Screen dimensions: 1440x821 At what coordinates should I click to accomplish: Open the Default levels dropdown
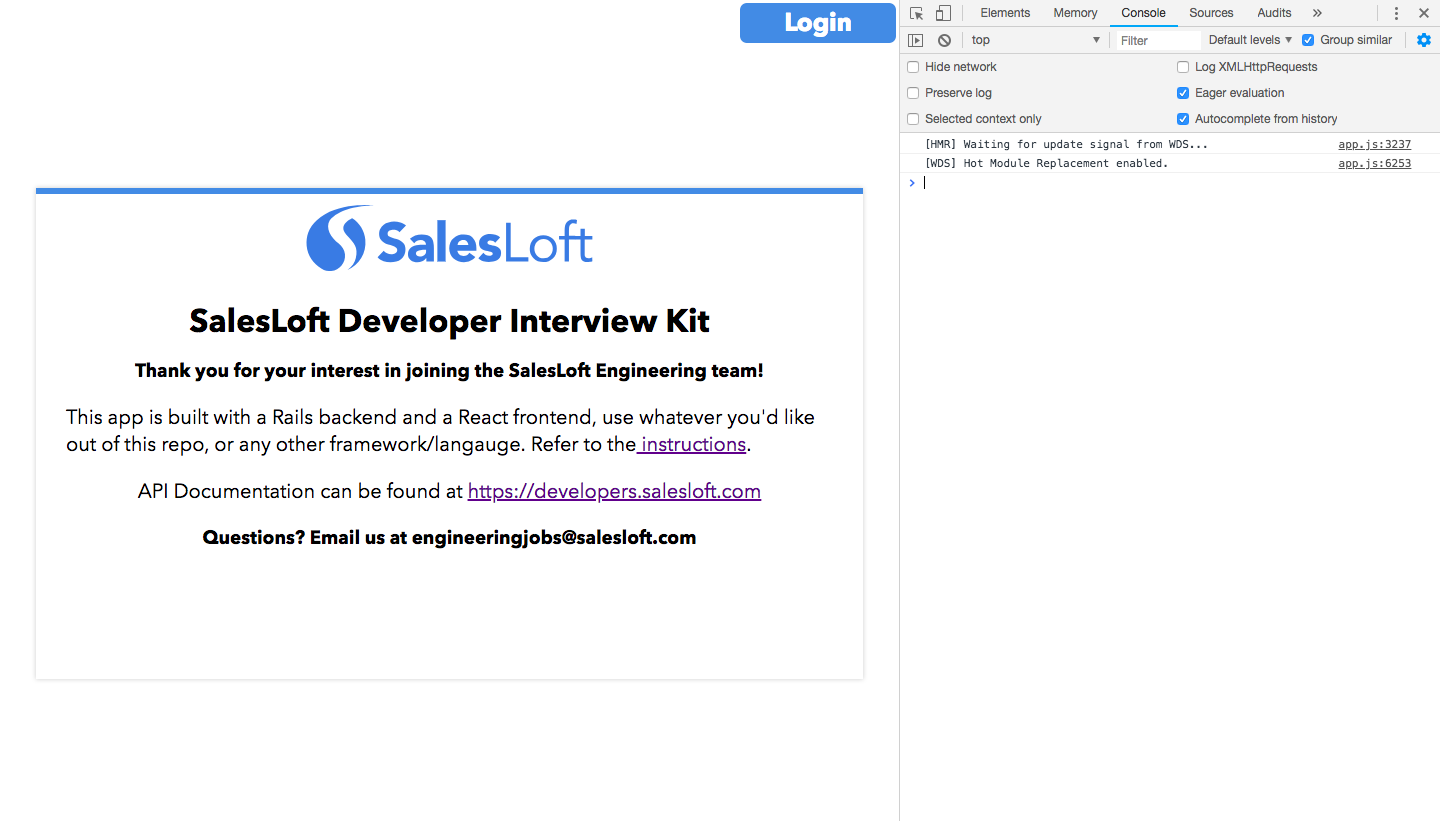(1250, 40)
